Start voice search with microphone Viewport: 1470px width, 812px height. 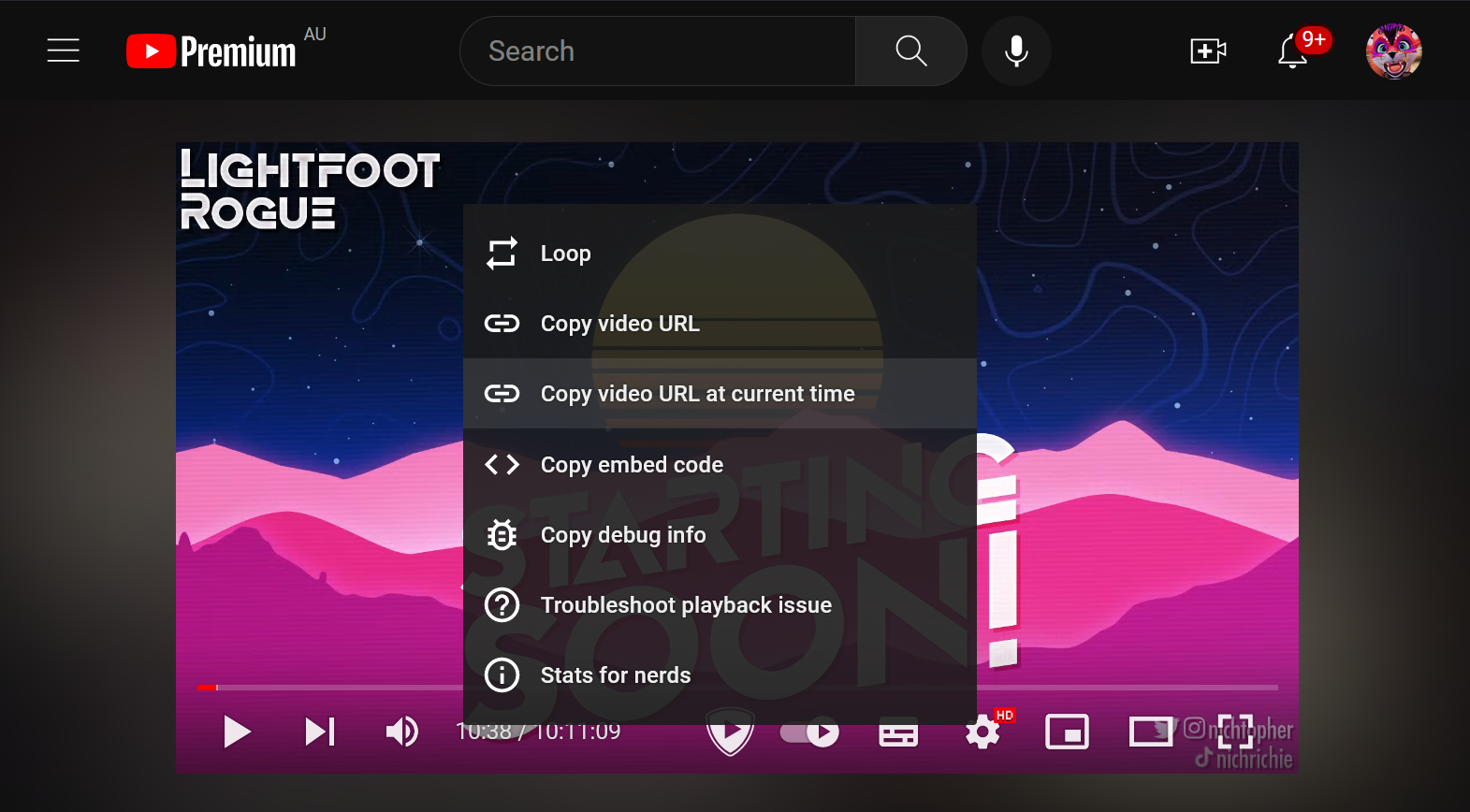coord(1016,51)
